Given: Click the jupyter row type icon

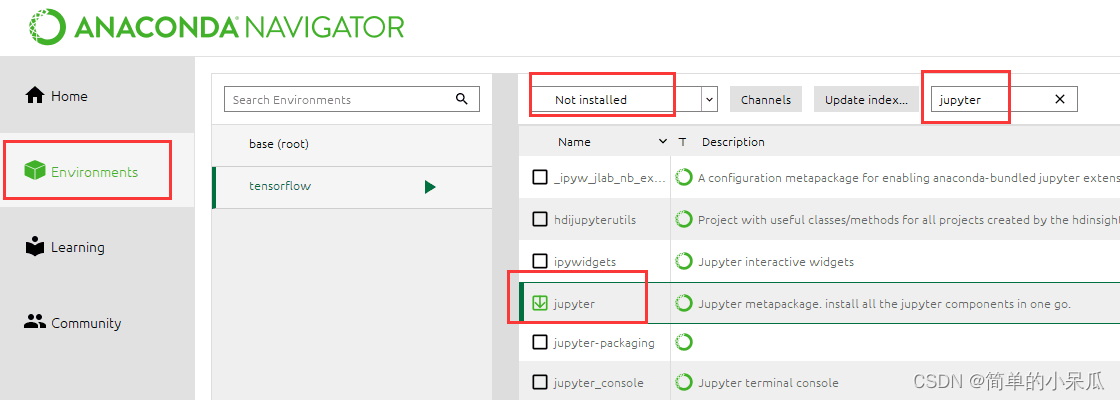Looking at the screenshot, I should [684, 304].
